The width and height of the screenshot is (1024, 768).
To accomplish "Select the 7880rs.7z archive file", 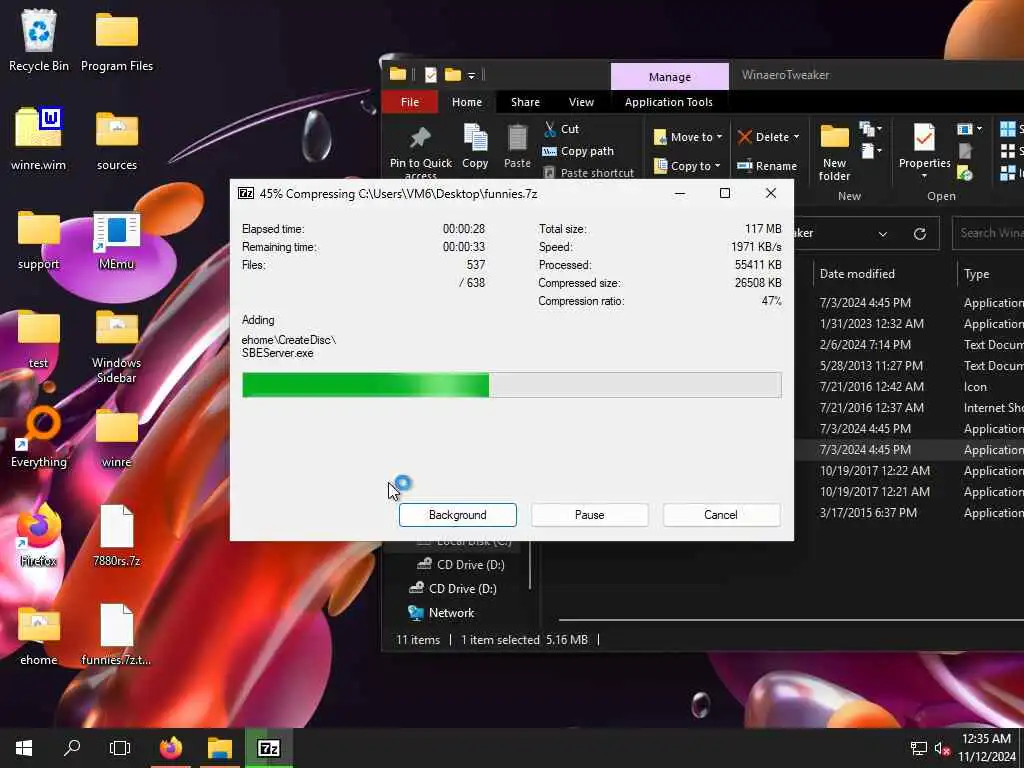I will point(117,536).
